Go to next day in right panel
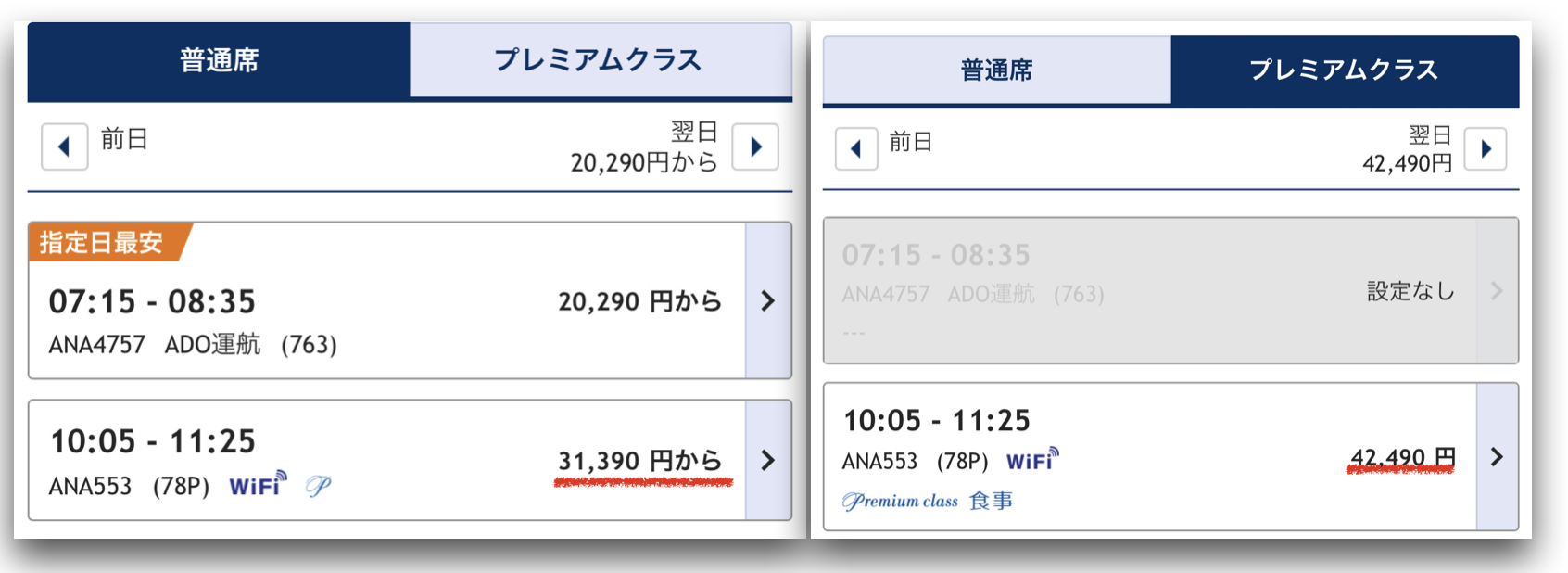This screenshot has height=573, width=1568. 1486,149
